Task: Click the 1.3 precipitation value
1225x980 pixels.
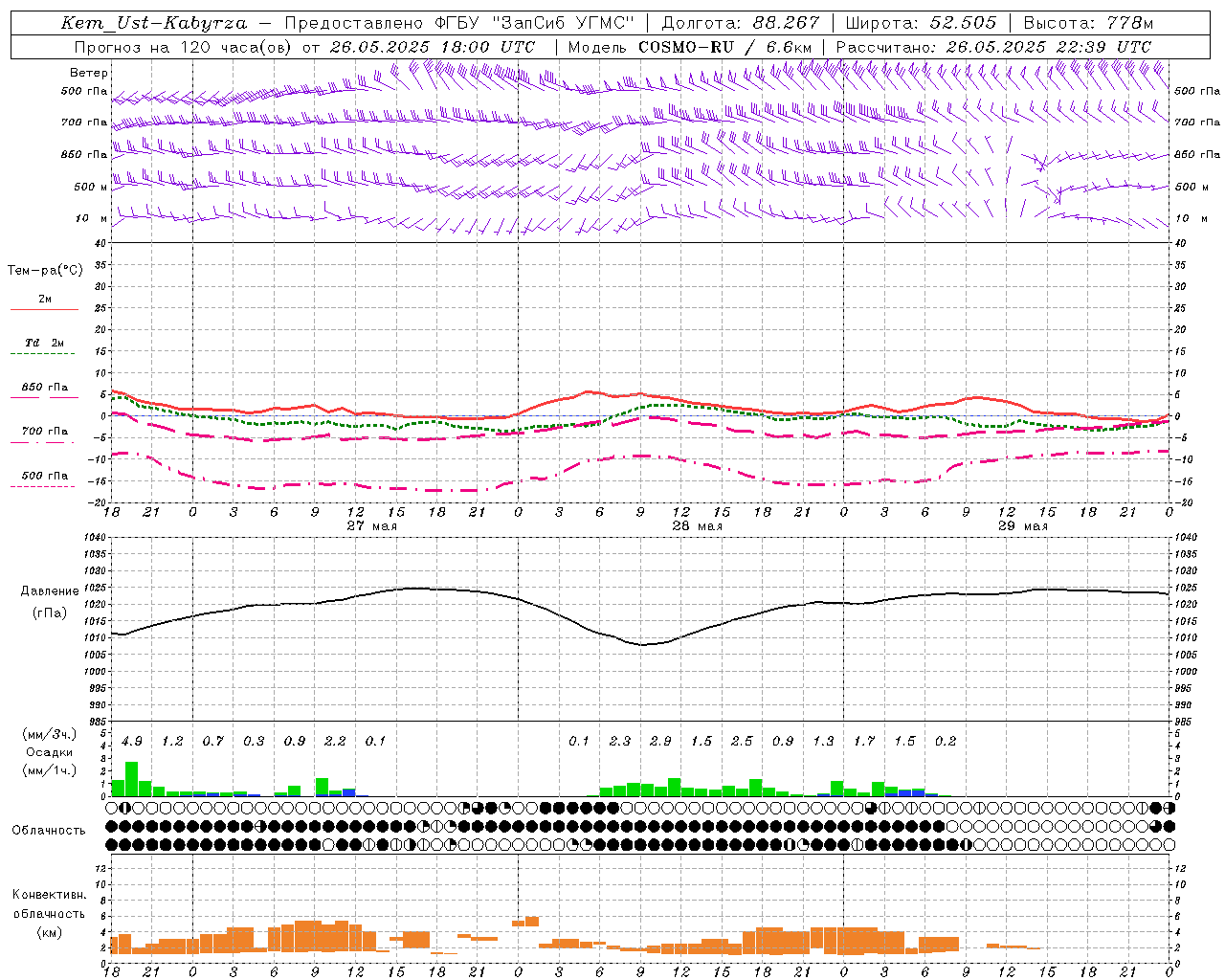Action: coord(823,742)
